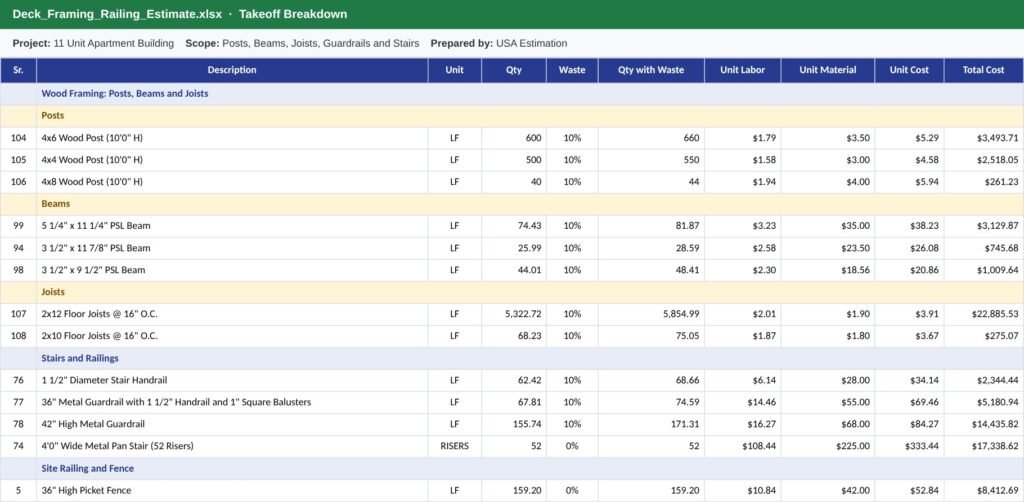Click qty with waste 171.31 cell
This screenshot has height=502, width=1024.
651,424
